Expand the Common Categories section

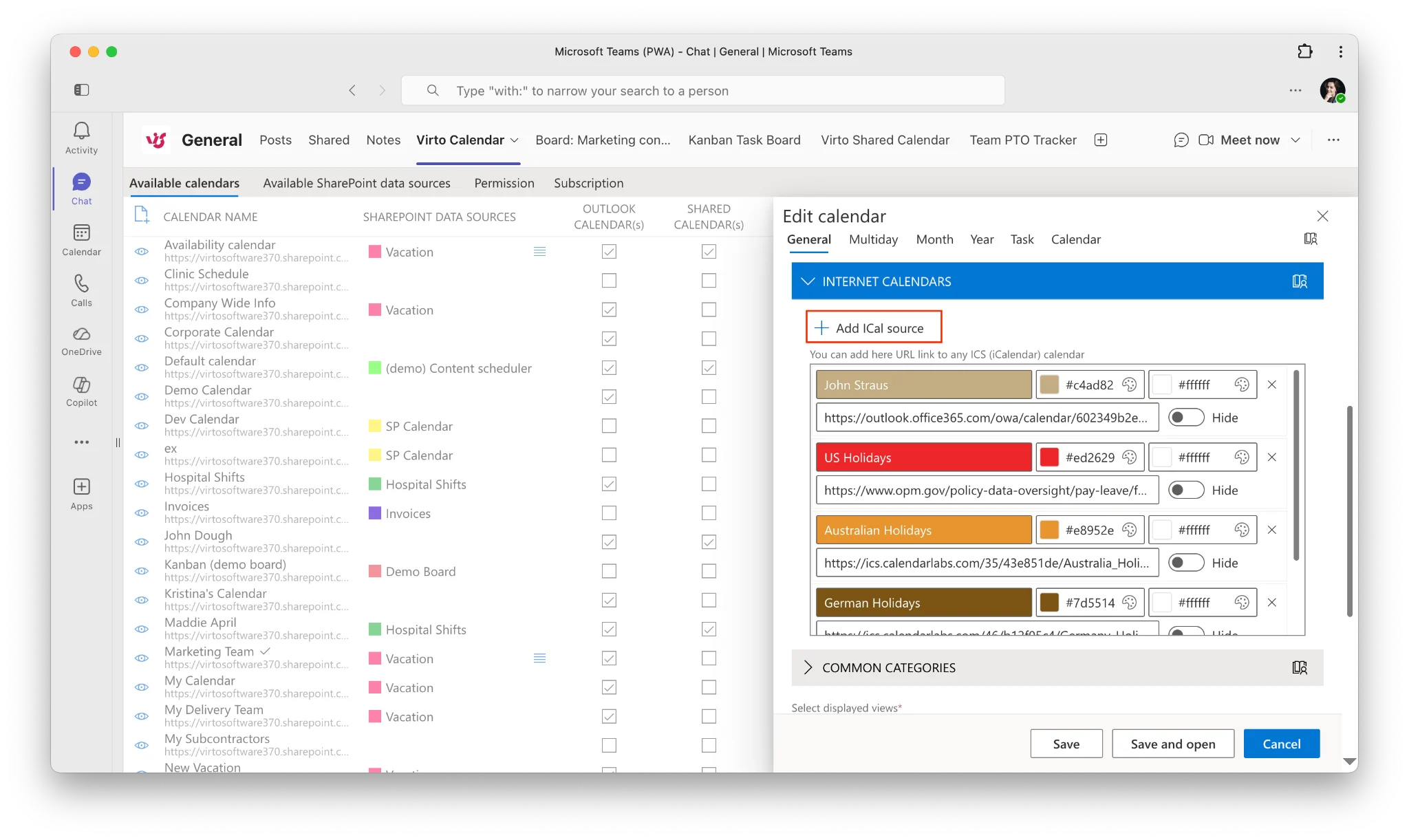808,668
